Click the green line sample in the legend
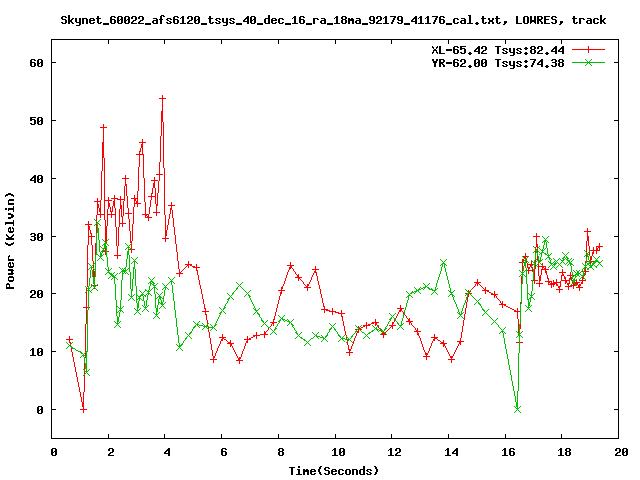The image size is (640, 480). tap(588, 62)
